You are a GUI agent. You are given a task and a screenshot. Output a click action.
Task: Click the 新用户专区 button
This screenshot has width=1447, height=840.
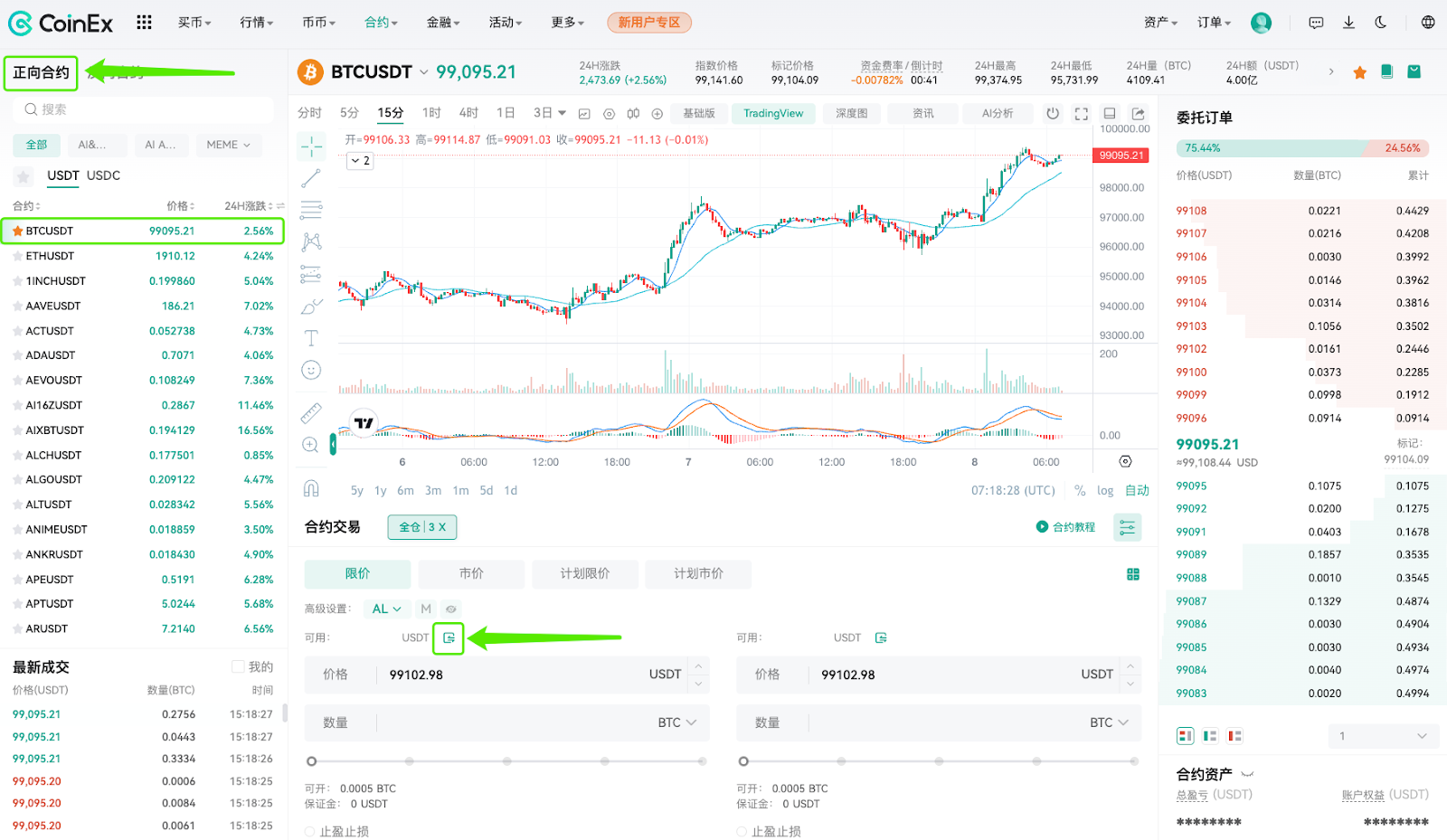coord(649,23)
